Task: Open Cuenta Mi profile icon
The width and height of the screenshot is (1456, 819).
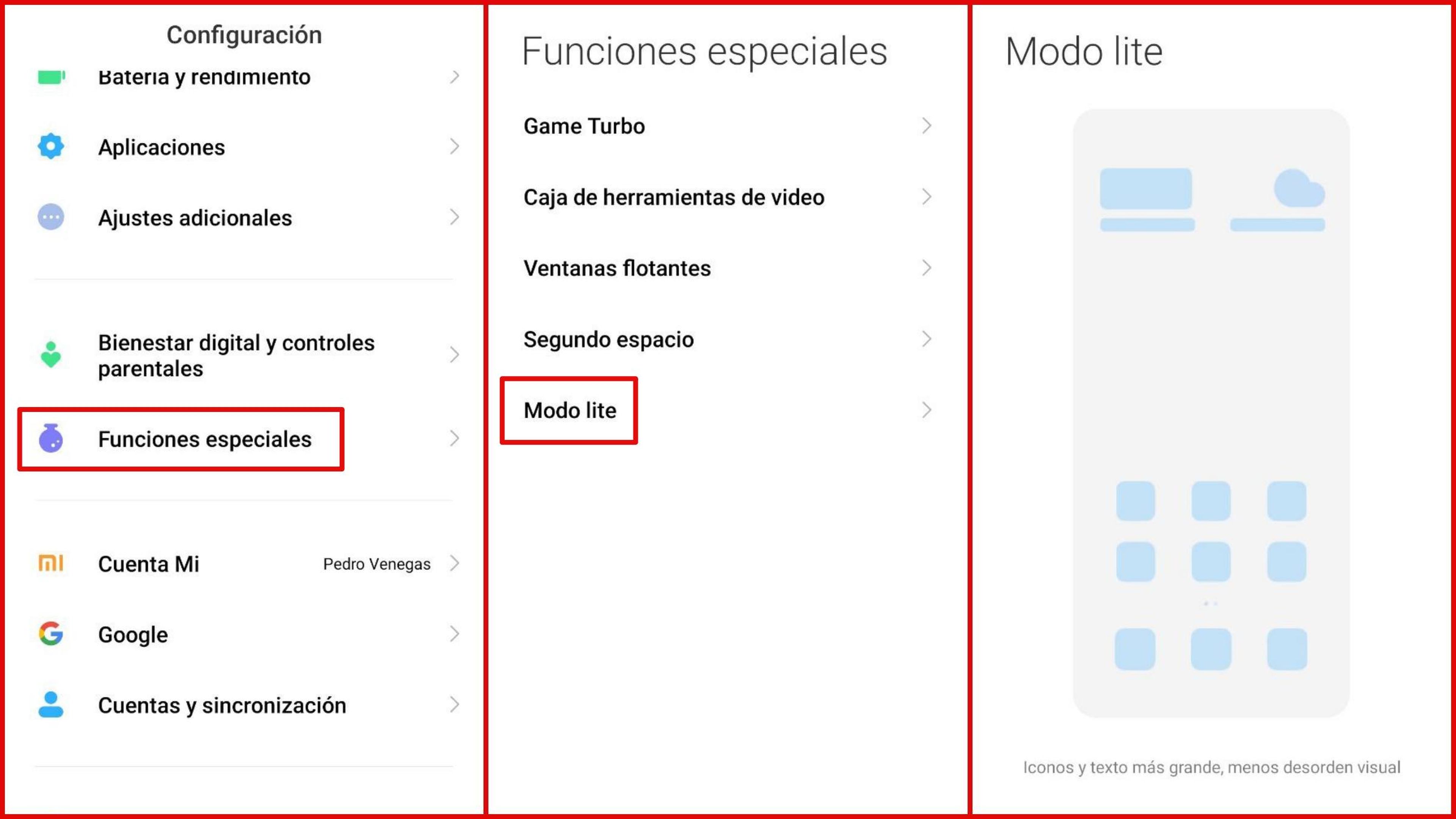Action: tap(52, 564)
